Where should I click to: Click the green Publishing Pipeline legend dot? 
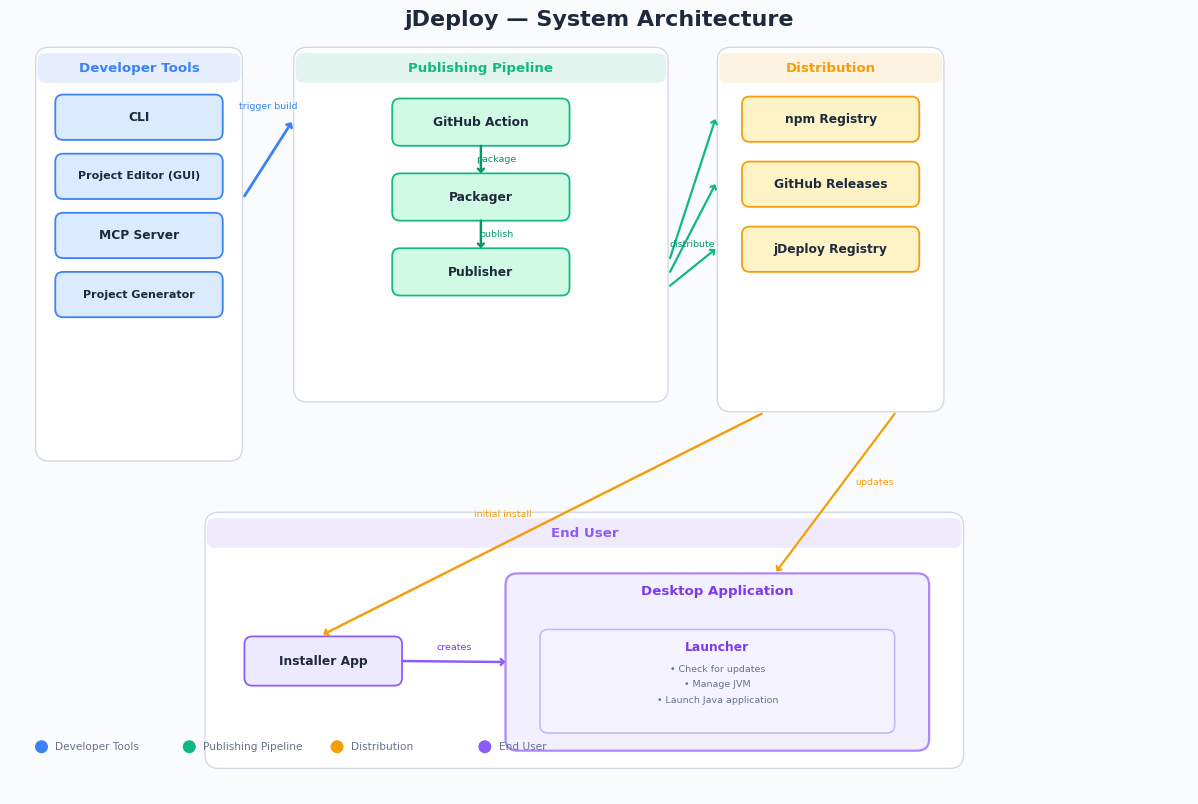[189, 747]
